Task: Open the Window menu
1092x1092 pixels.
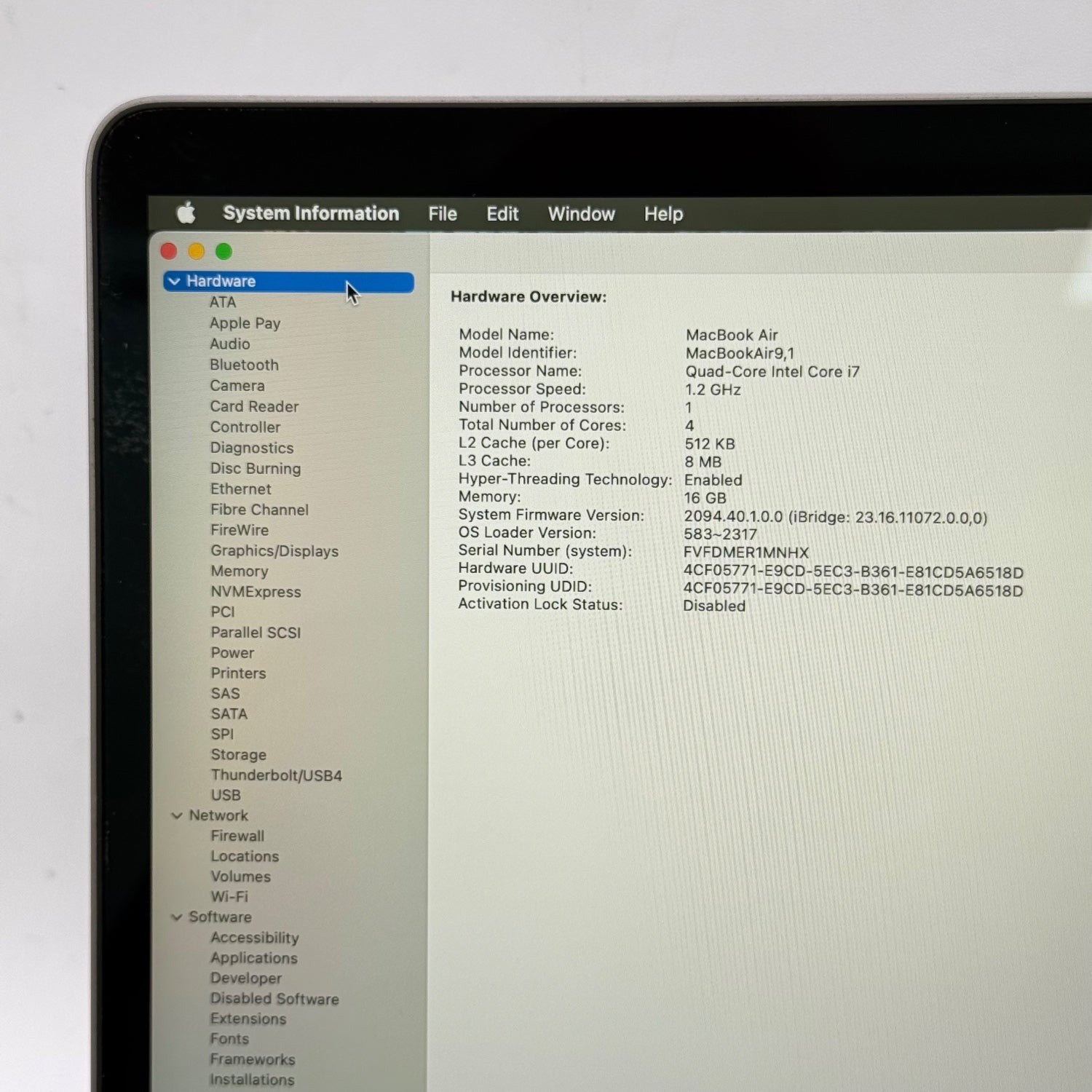Action: [581, 214]
